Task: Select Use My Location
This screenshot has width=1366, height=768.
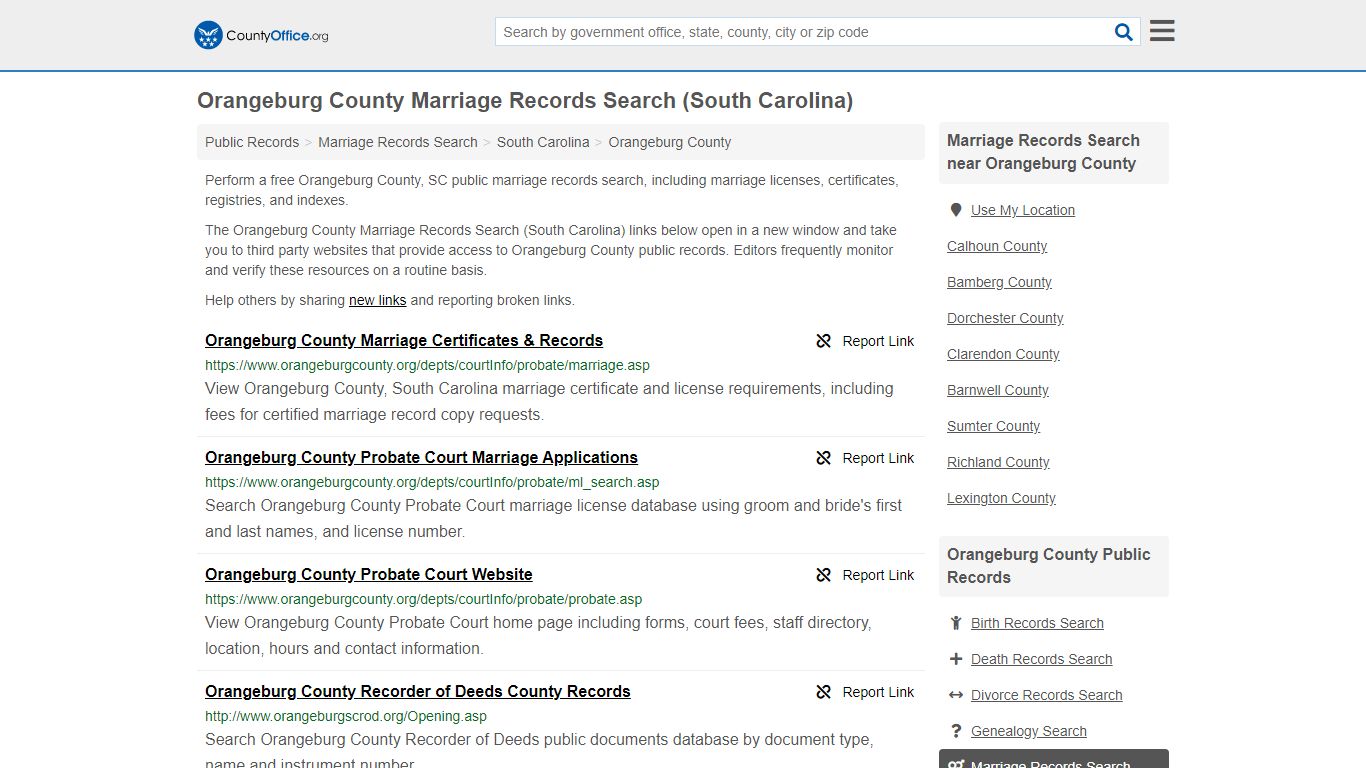Action: [x=1023, y=210]
